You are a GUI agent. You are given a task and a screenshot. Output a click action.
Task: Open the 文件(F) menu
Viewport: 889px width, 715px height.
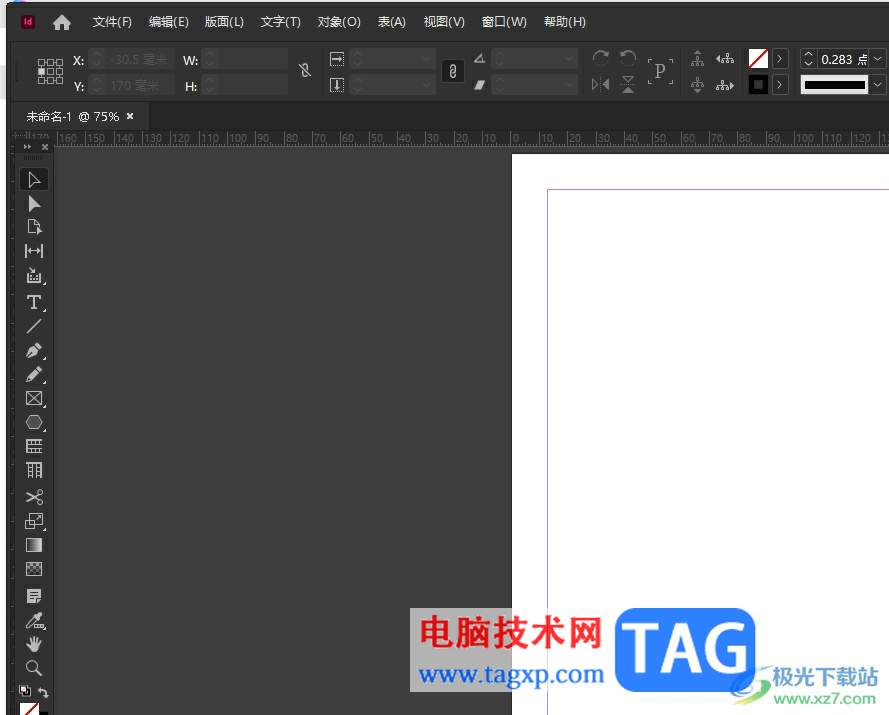(x=112, y=22)
